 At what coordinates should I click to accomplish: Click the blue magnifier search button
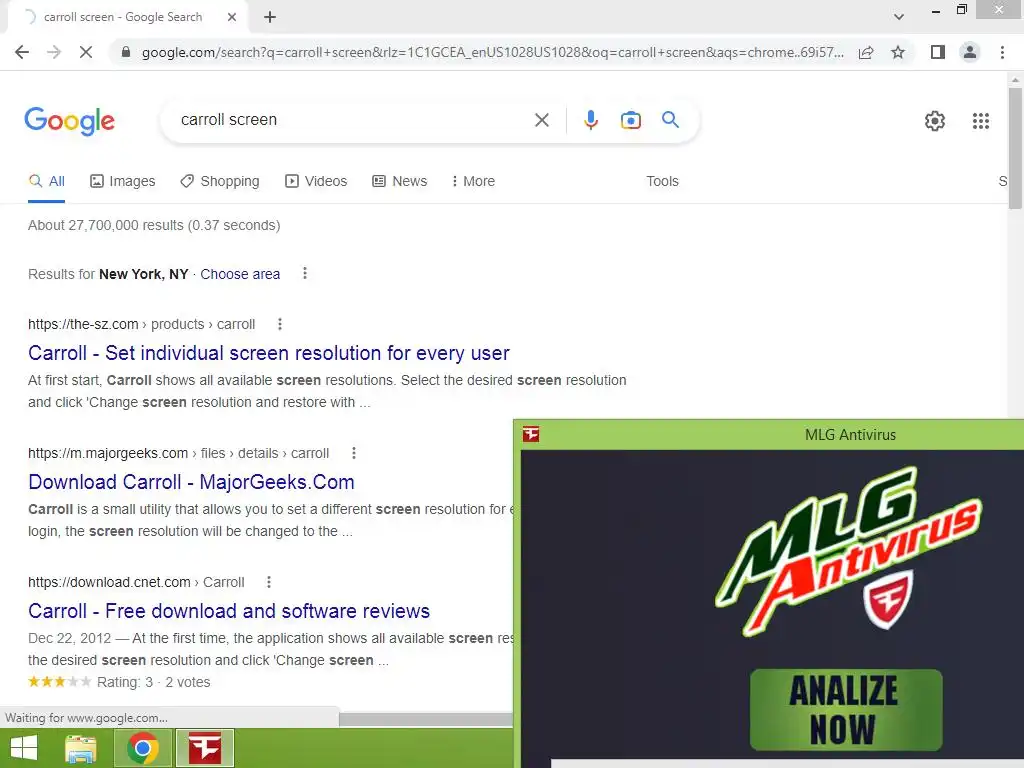(670, 120)
